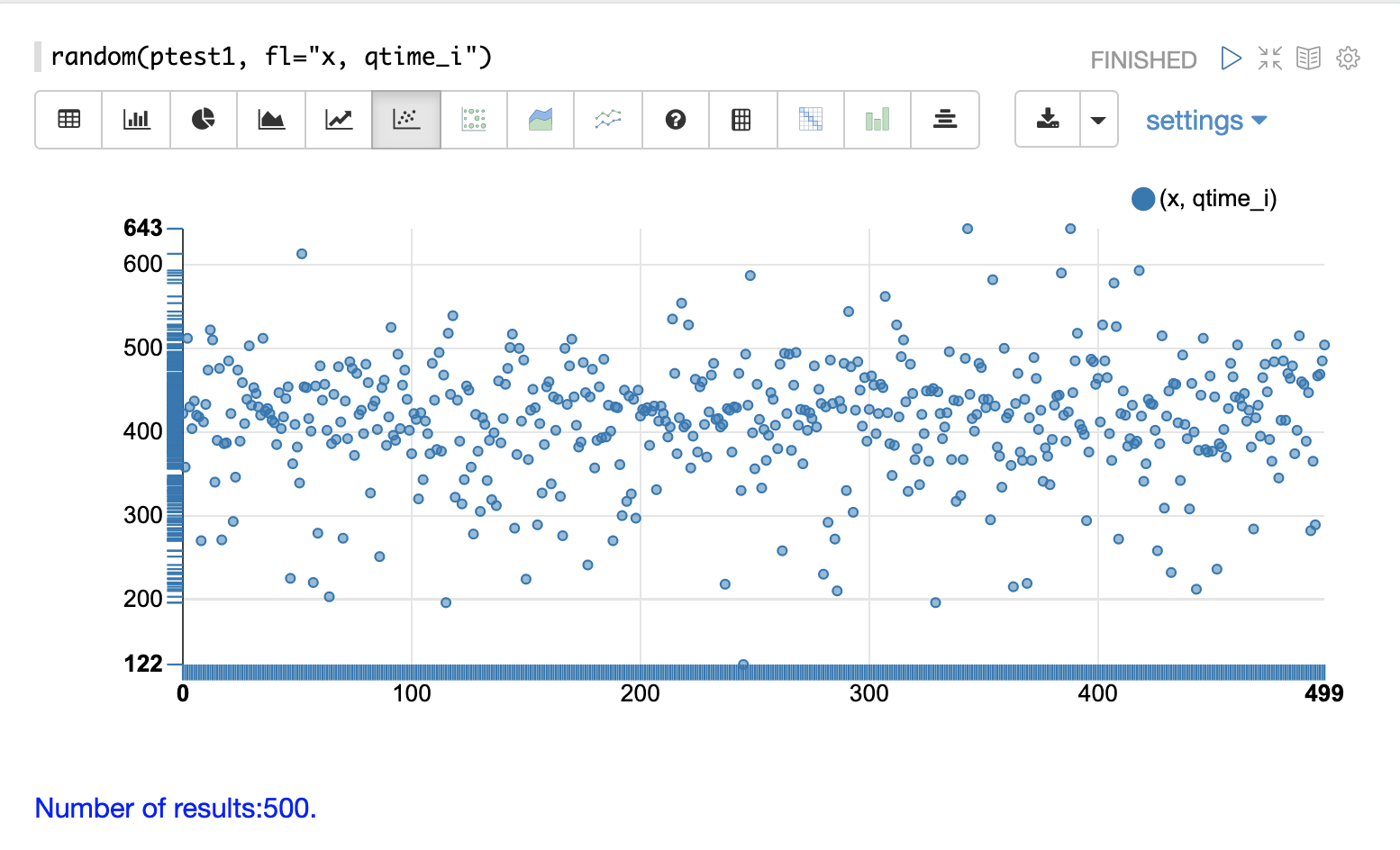
Task: Choose the pie chart visualization
Action: [x=204, y=119]
